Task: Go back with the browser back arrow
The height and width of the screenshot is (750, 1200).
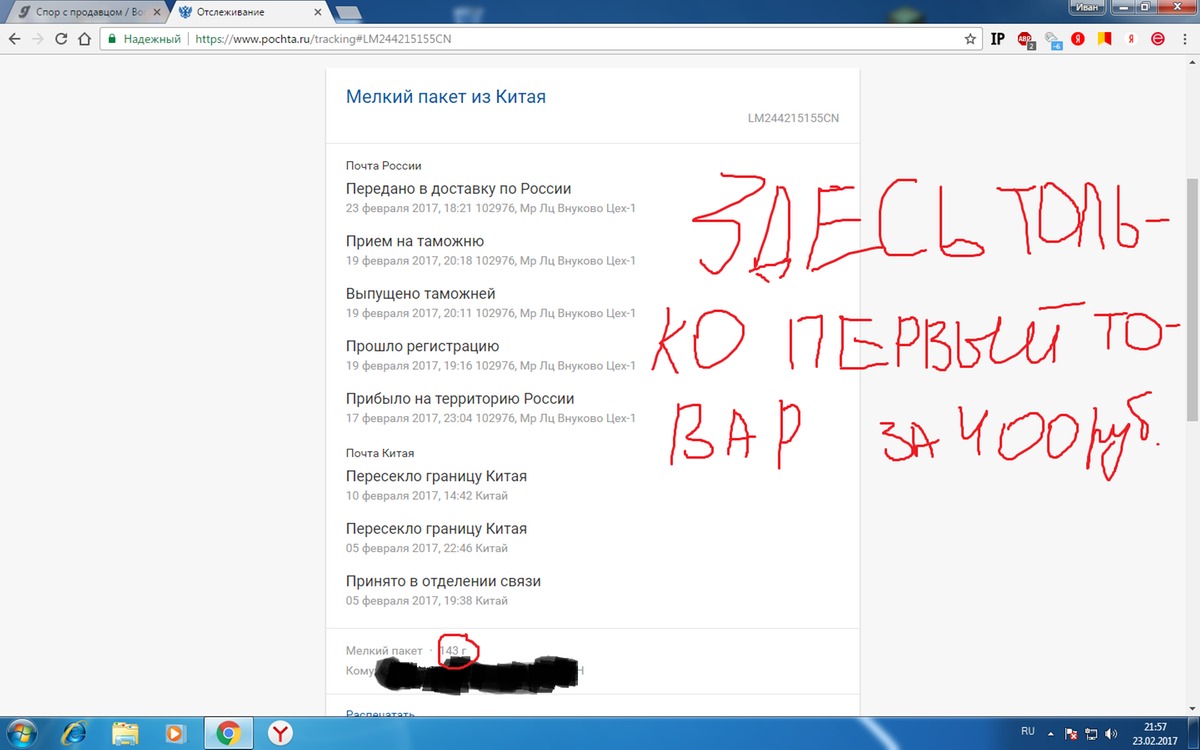Action: [14, 39]
